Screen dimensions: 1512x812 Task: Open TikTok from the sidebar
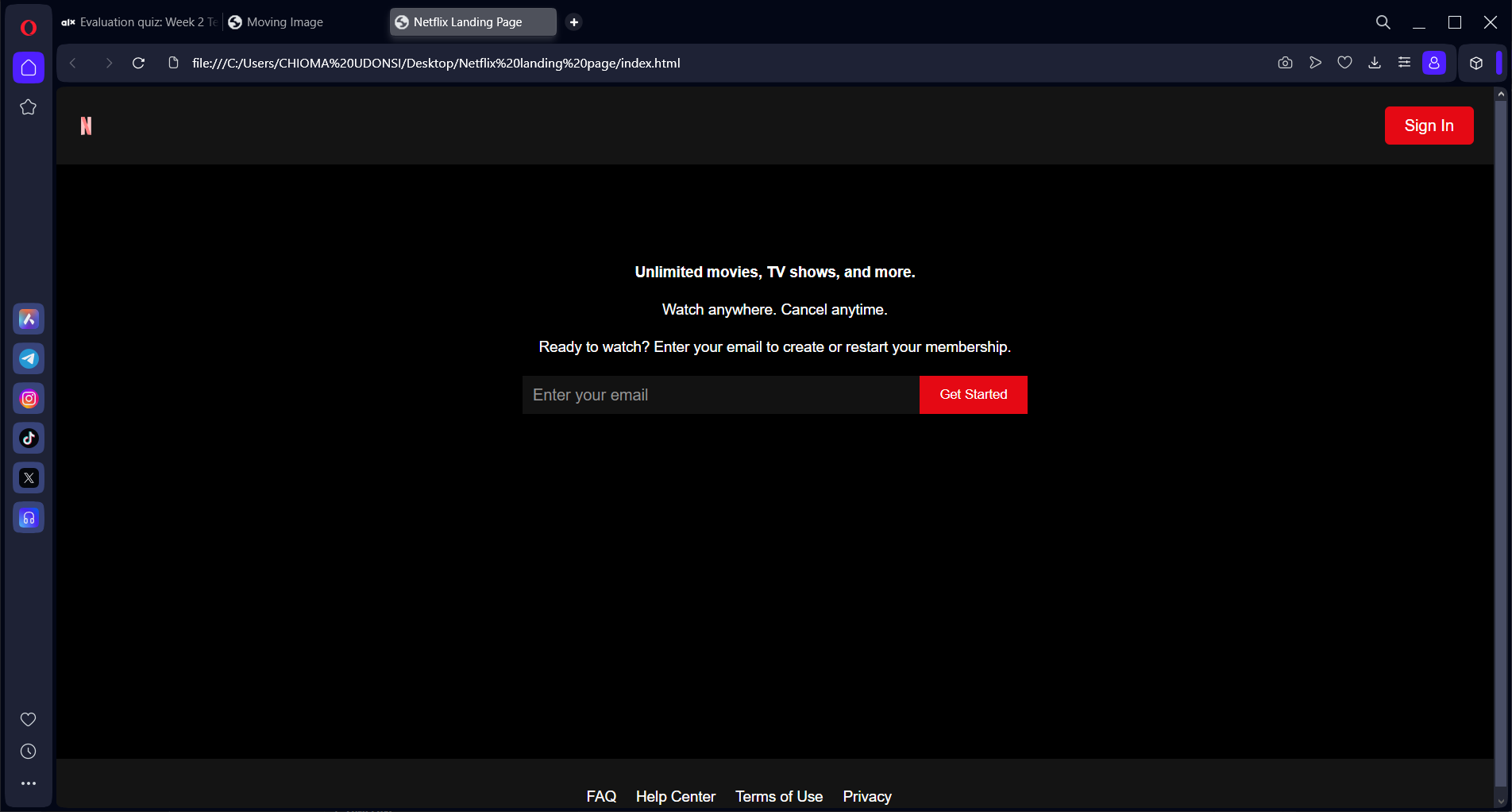pyautogui.click(x=28, y=438)
